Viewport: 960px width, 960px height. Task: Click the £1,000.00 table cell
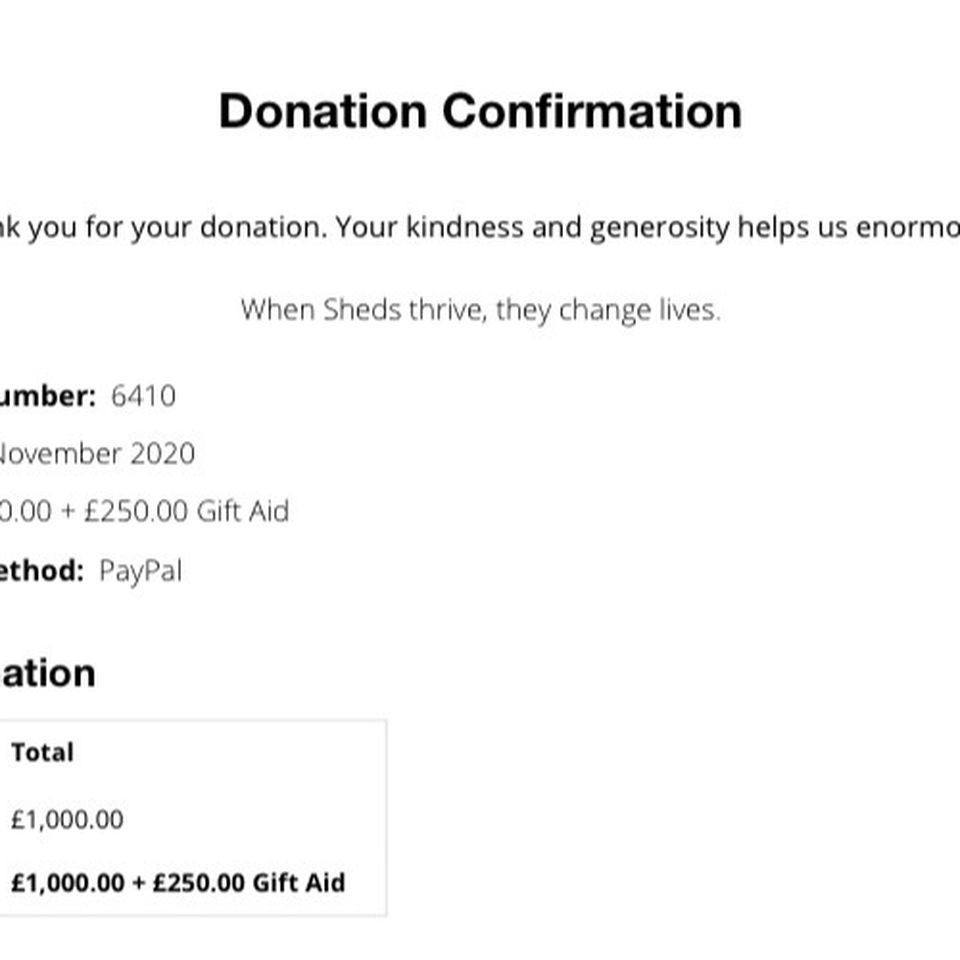click(67, 819)
